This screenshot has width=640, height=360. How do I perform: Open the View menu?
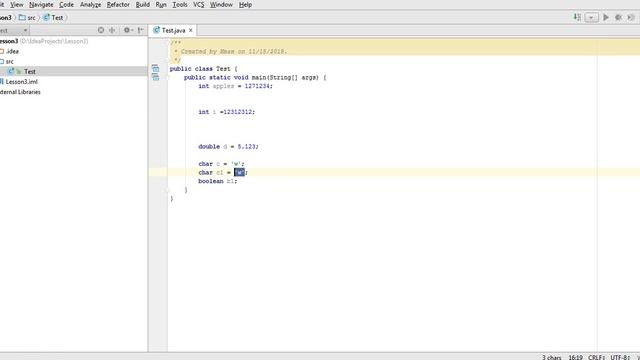17,5
